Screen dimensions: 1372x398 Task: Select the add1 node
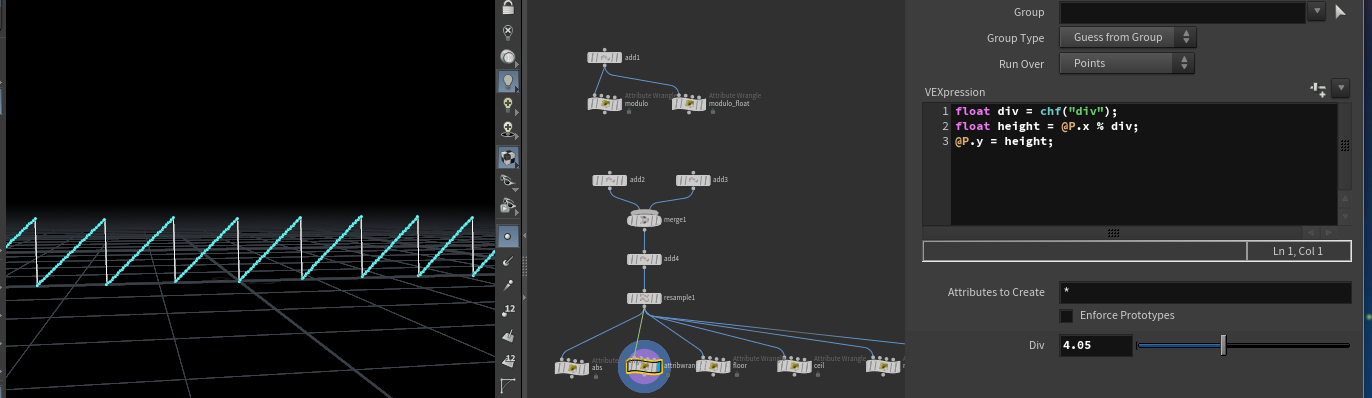click(x=604, y=57)
